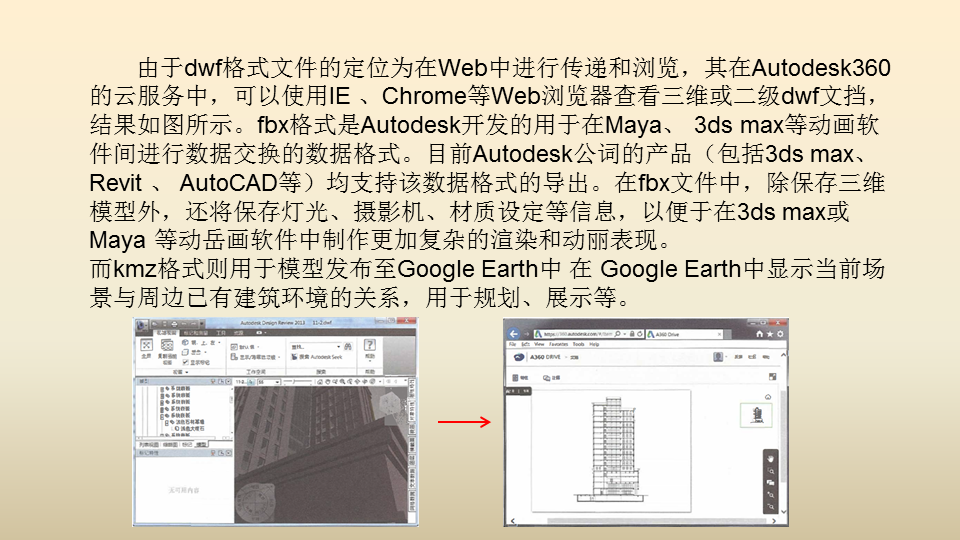The image size is (960, 540).
Task: Click the building thumbnail in A360 Drive
Action: (x=756, y=416)
